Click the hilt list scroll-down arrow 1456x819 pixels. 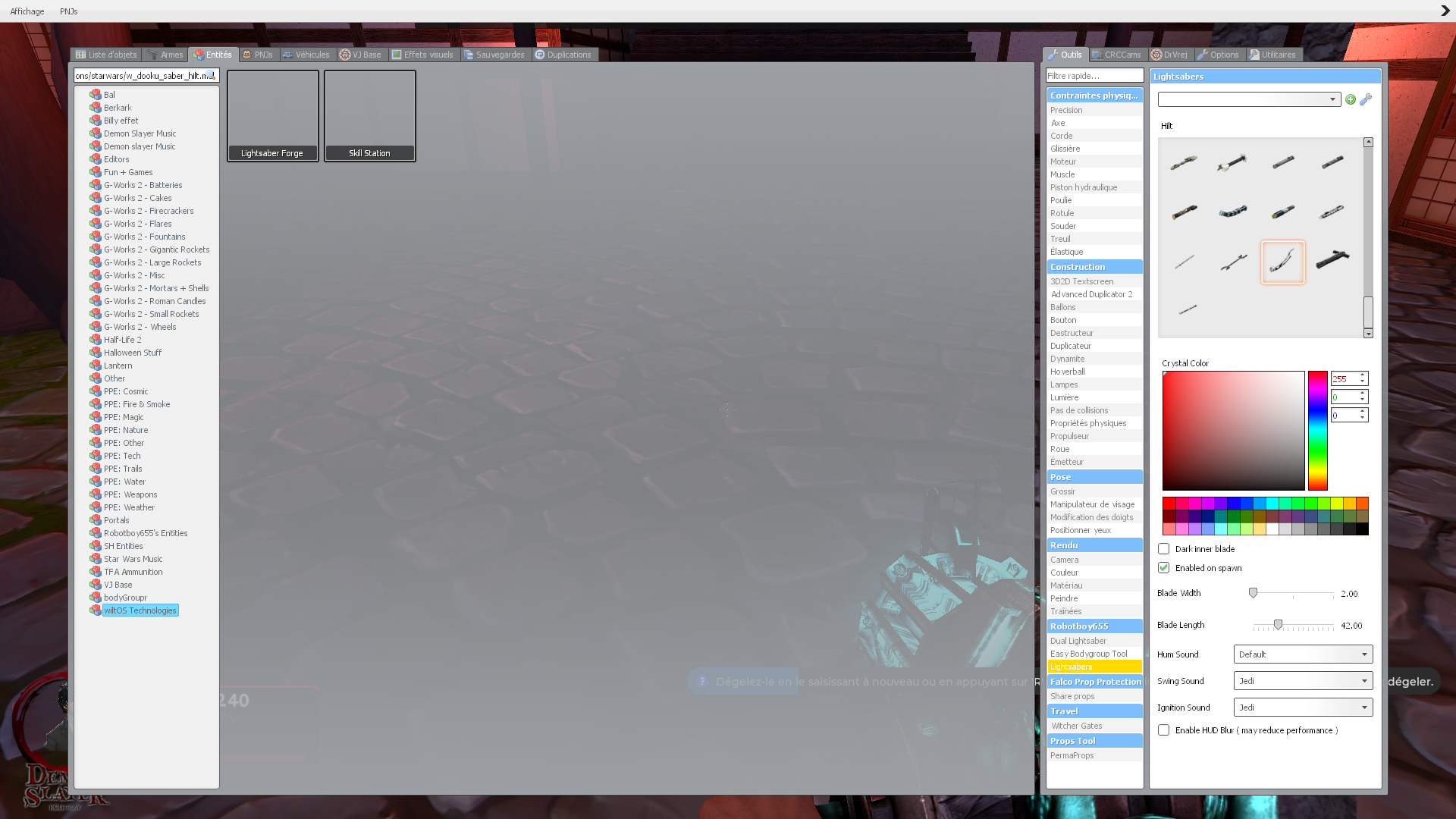tap(1368, 334)
